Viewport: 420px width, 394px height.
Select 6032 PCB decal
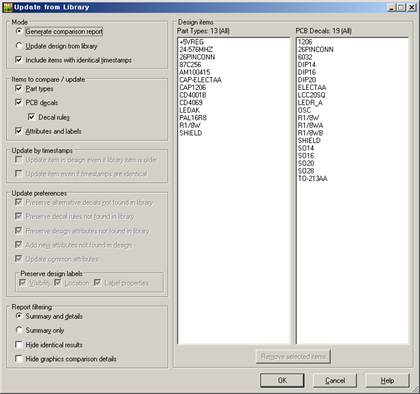[x=305, y=57]
